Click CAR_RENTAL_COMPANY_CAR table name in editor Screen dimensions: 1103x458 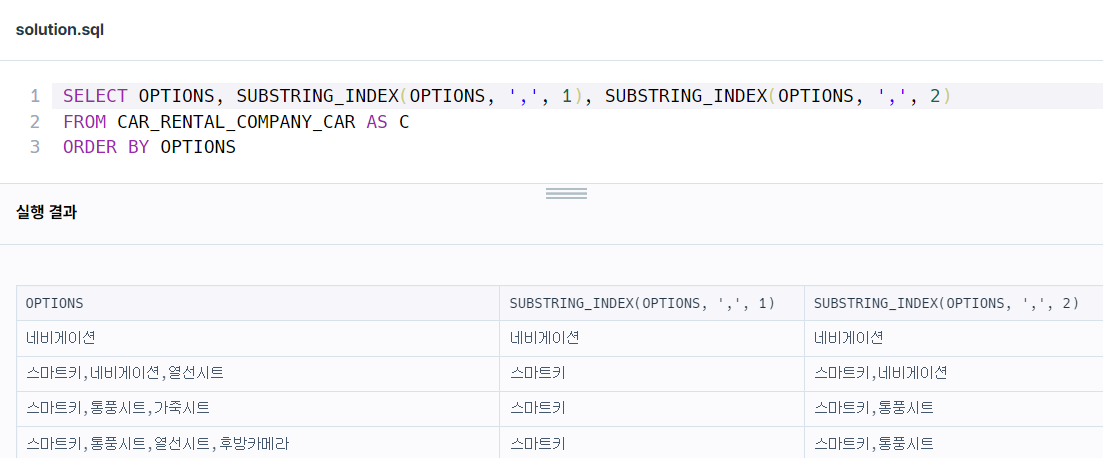pyautogui.click(x=236, y=122)
